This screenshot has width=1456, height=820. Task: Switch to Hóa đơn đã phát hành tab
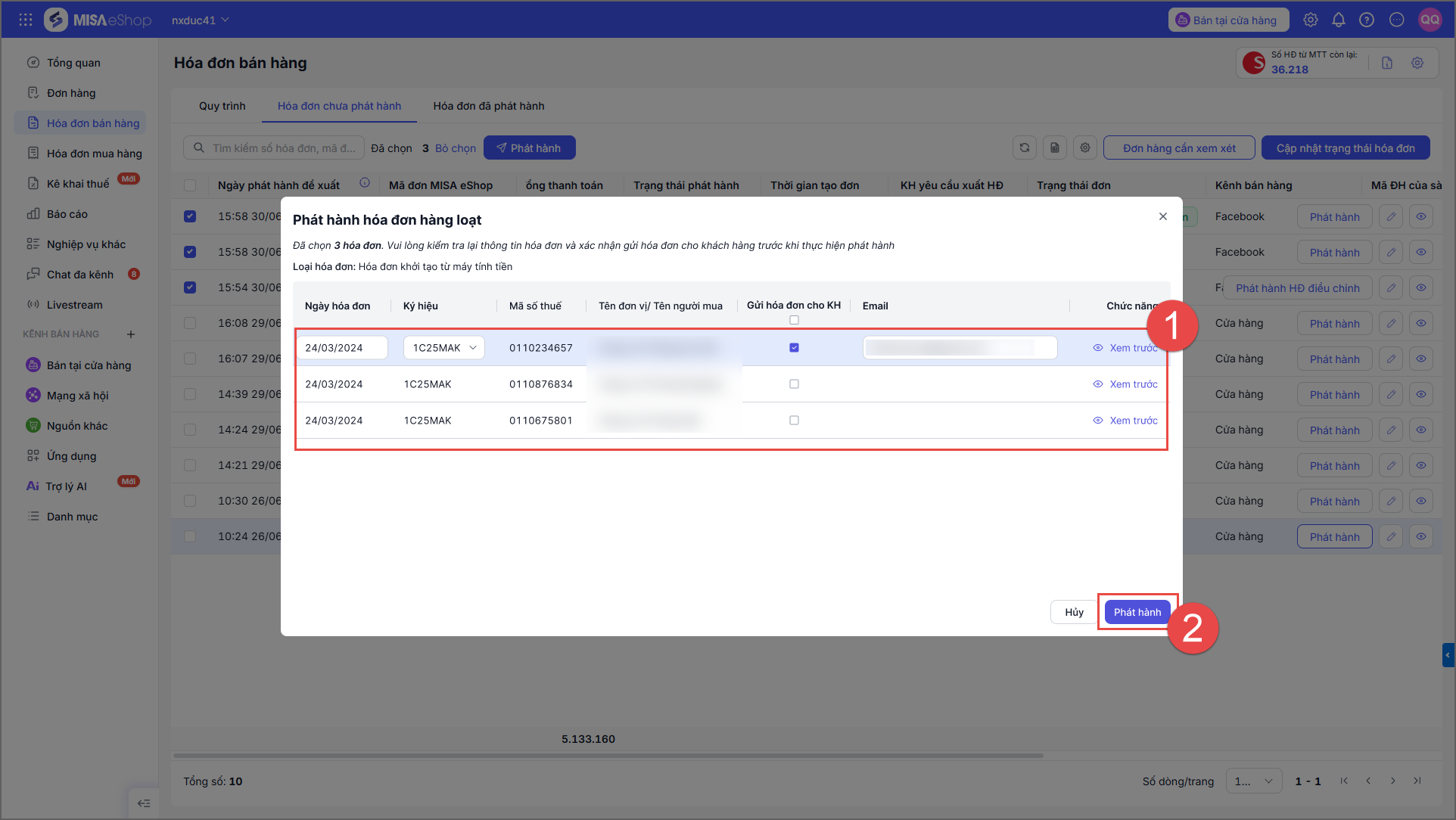[x=489, y=106]
